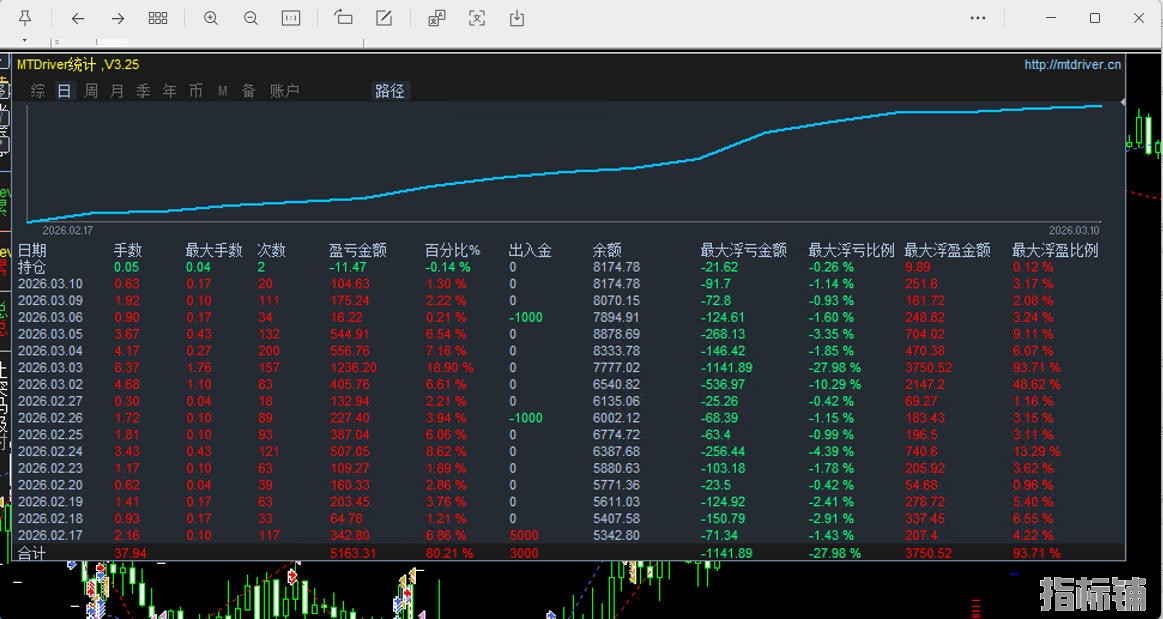This screenshot has width=1163, height=619.
Task: Switch to the 月 monthly statistics tab
Action: 117,91
